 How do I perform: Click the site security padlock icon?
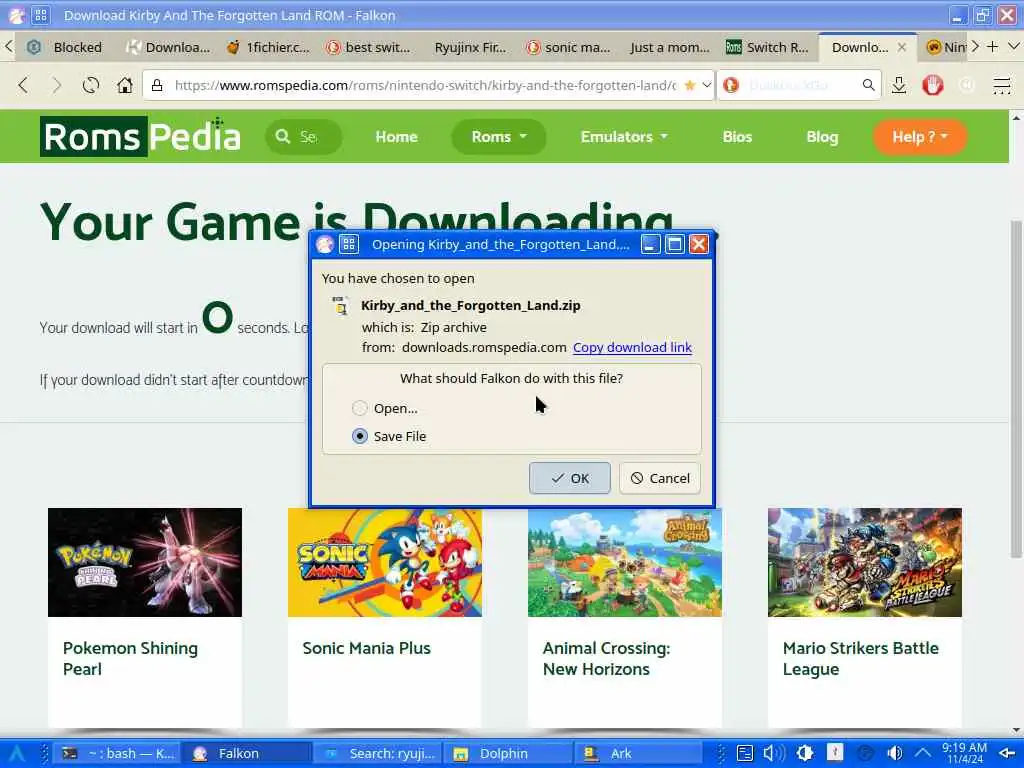point(157,85)
